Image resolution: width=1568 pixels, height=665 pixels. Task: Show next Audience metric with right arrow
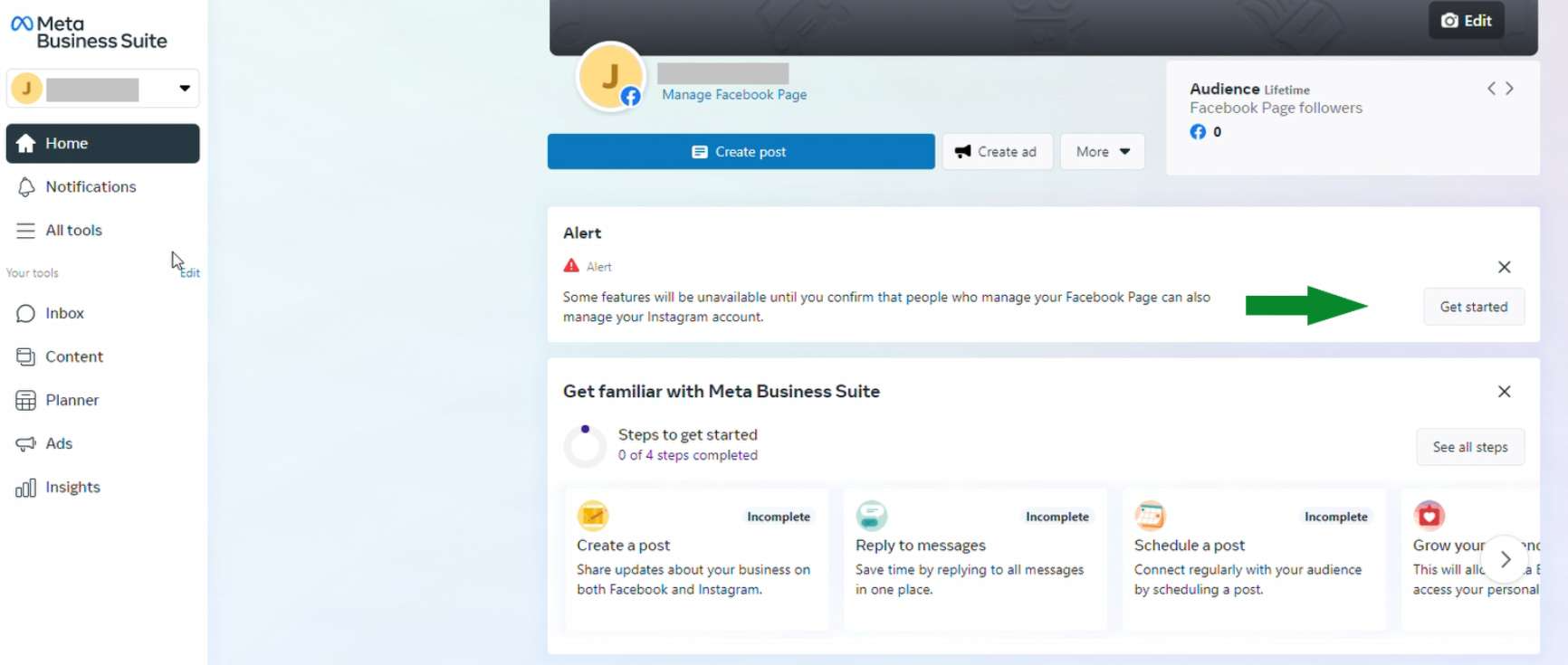[1509, 89]
